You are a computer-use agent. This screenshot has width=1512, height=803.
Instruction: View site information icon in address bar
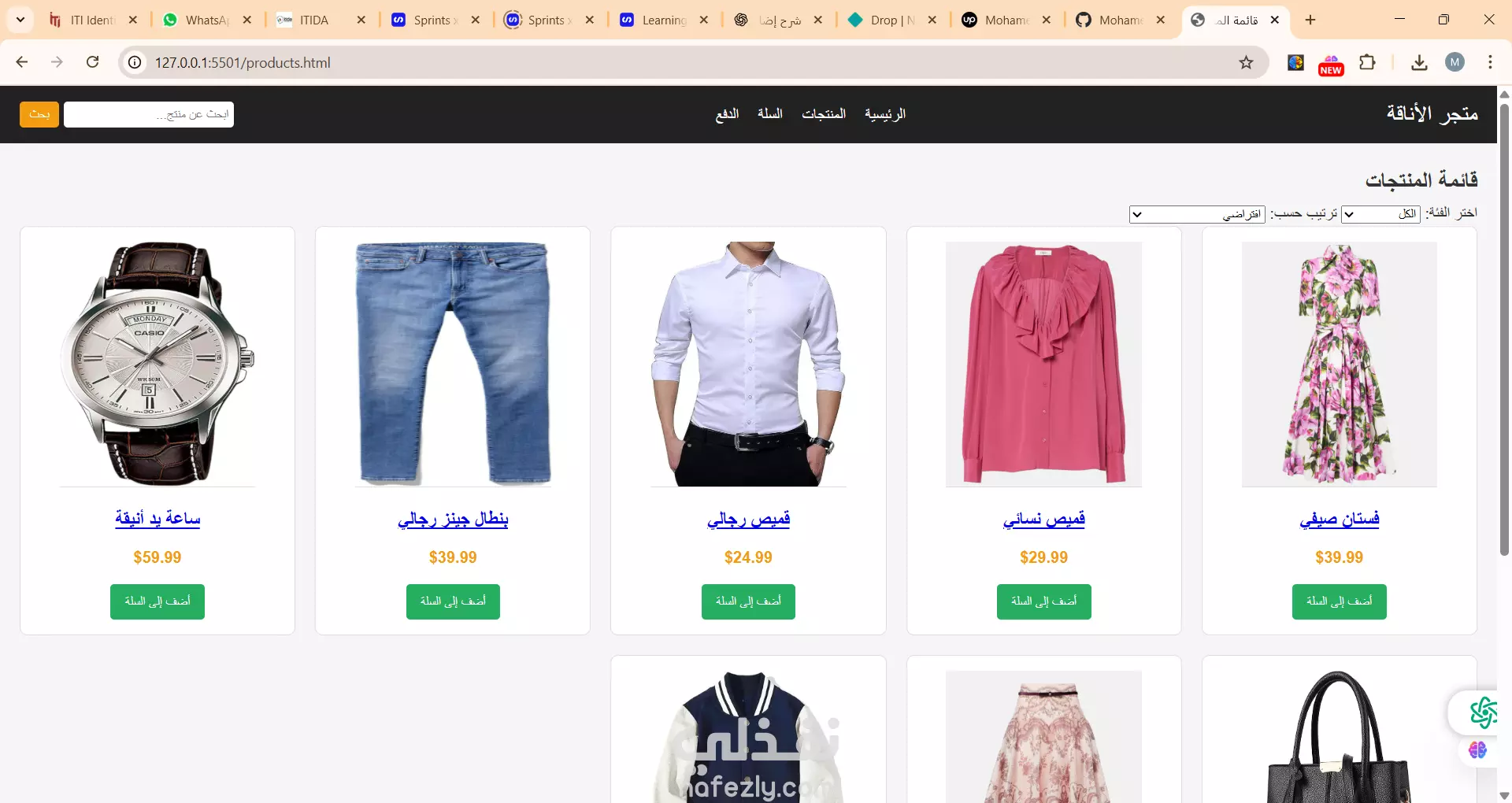coord(135,62)
